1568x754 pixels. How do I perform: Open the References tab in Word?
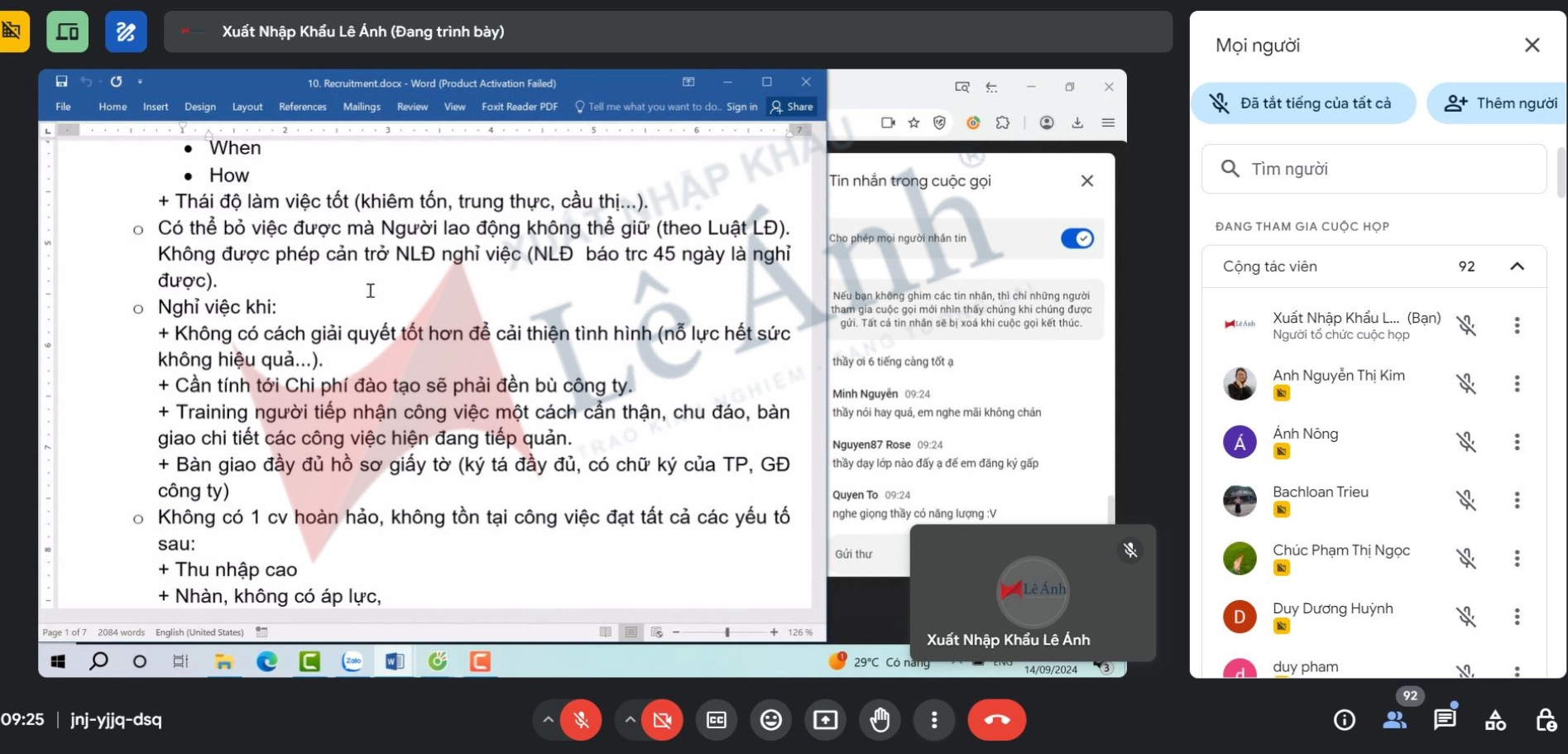click(302, 107)
